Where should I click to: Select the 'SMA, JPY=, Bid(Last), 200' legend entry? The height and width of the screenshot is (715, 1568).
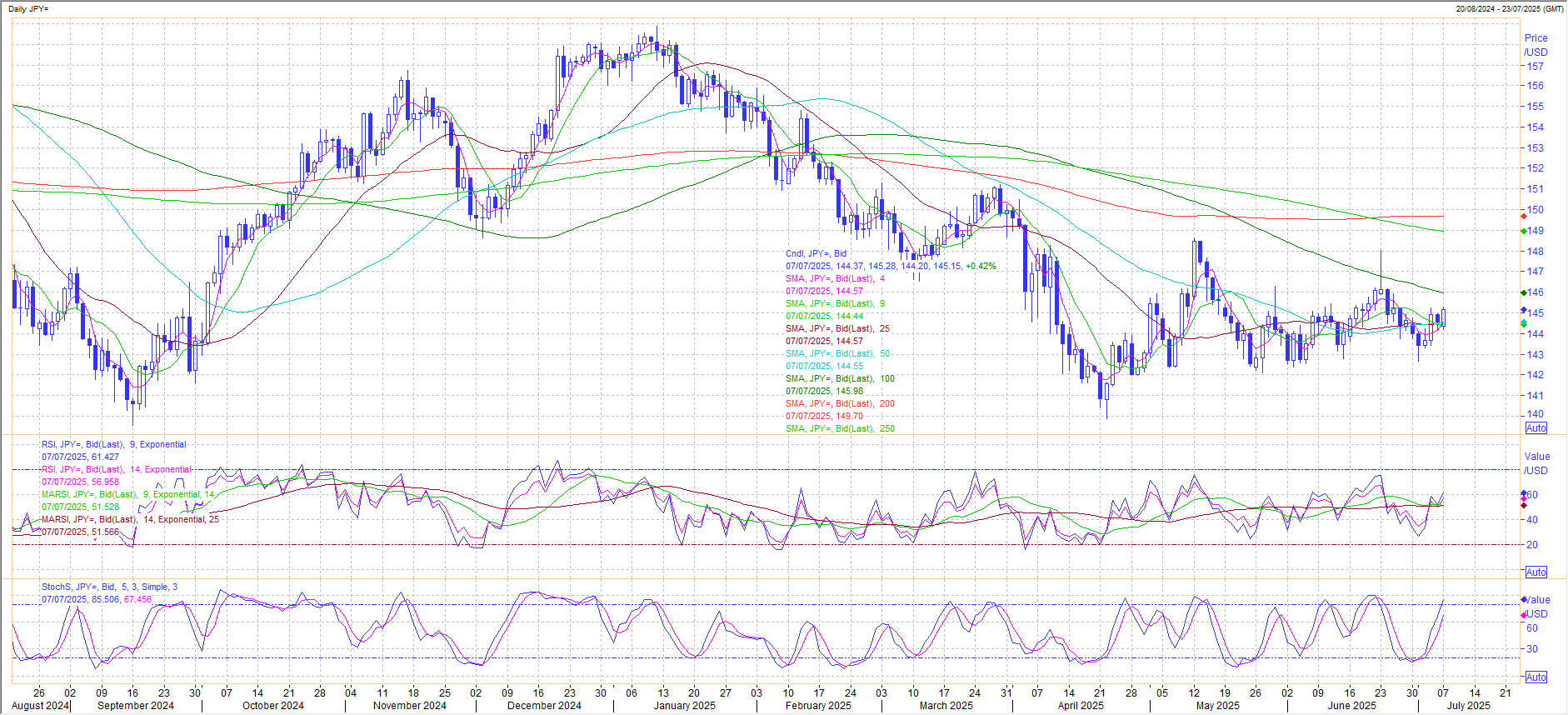840,403
